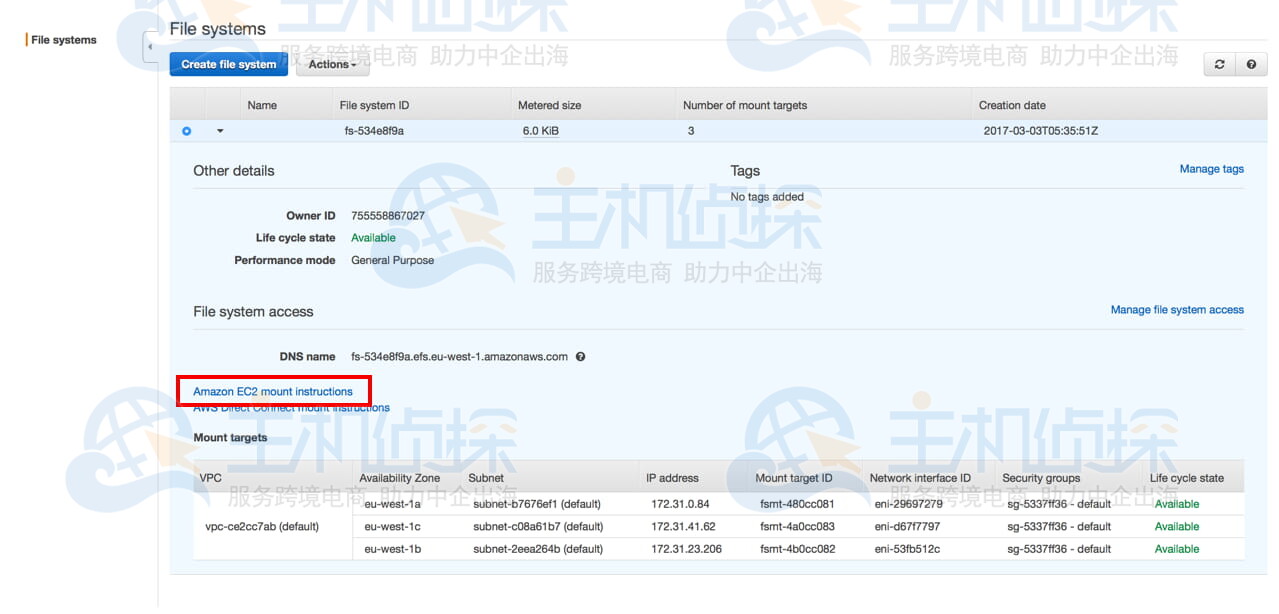The height and width of the screenshot is (614, 1279).
Task: View Amazon EC2 mount instructions
Action: tap(274, 391)
